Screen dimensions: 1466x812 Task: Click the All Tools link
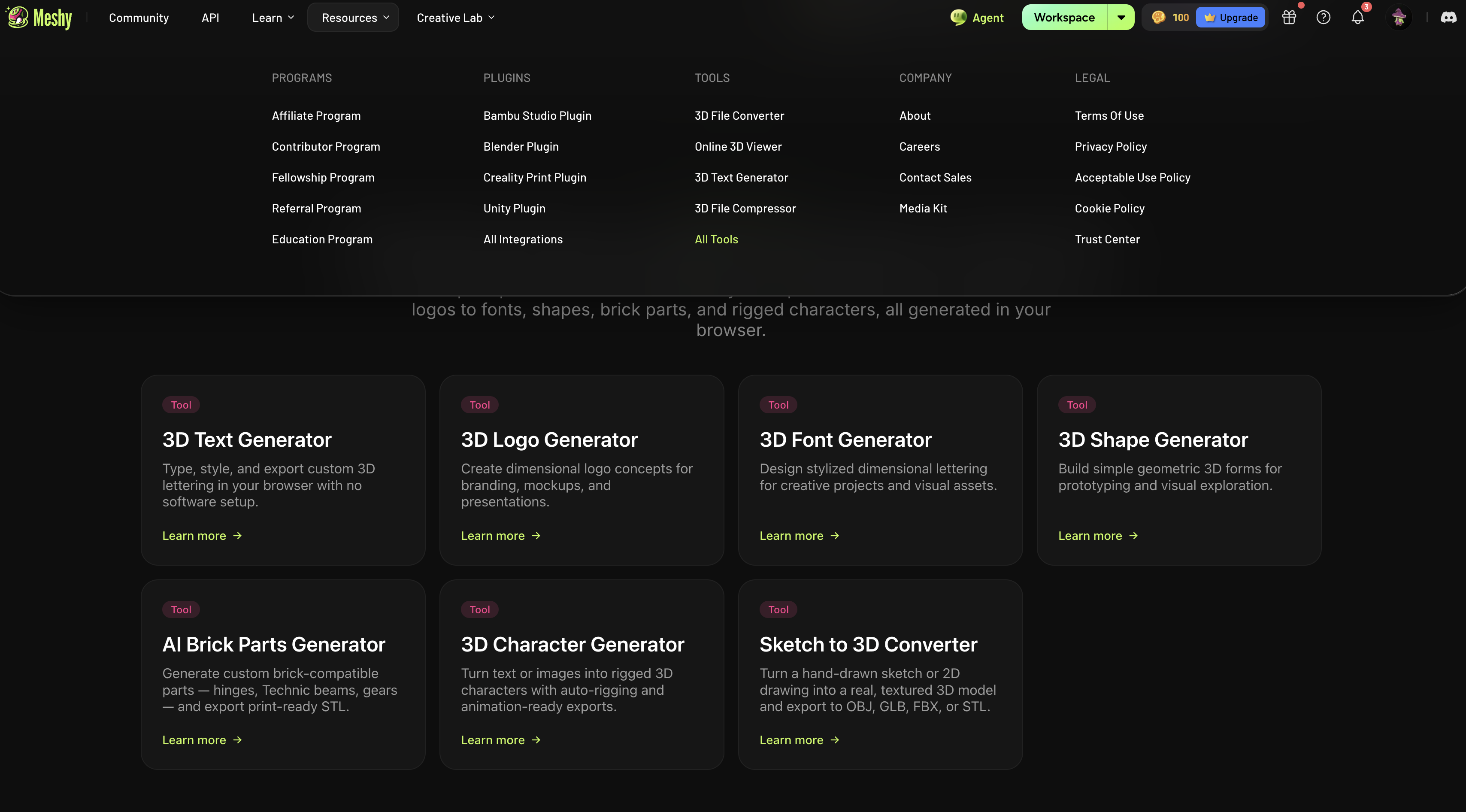[x=716, y=239]
